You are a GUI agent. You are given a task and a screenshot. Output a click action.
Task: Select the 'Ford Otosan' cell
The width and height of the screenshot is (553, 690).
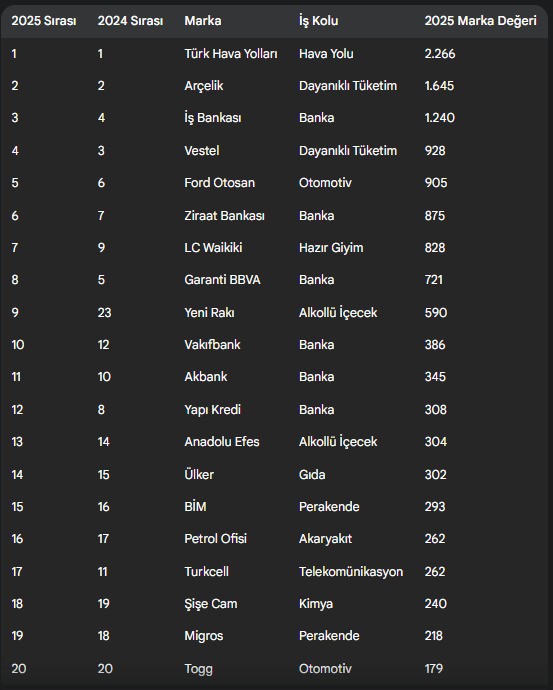(220, 183)
